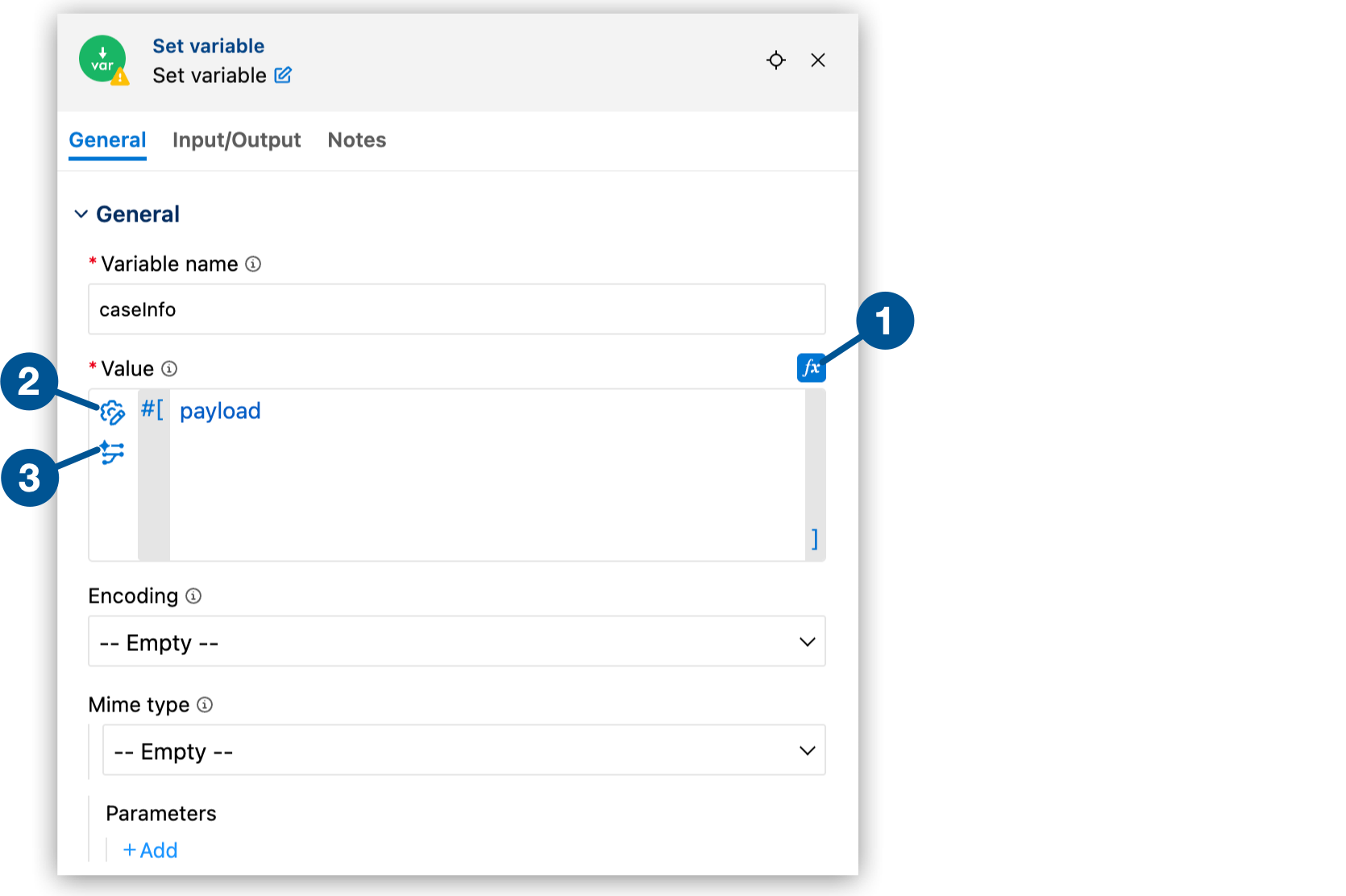Image resolution: width=1346 pixels, height=896 pixels.
Task: Click Add under Parameters
Action: (x=150, y=850)
